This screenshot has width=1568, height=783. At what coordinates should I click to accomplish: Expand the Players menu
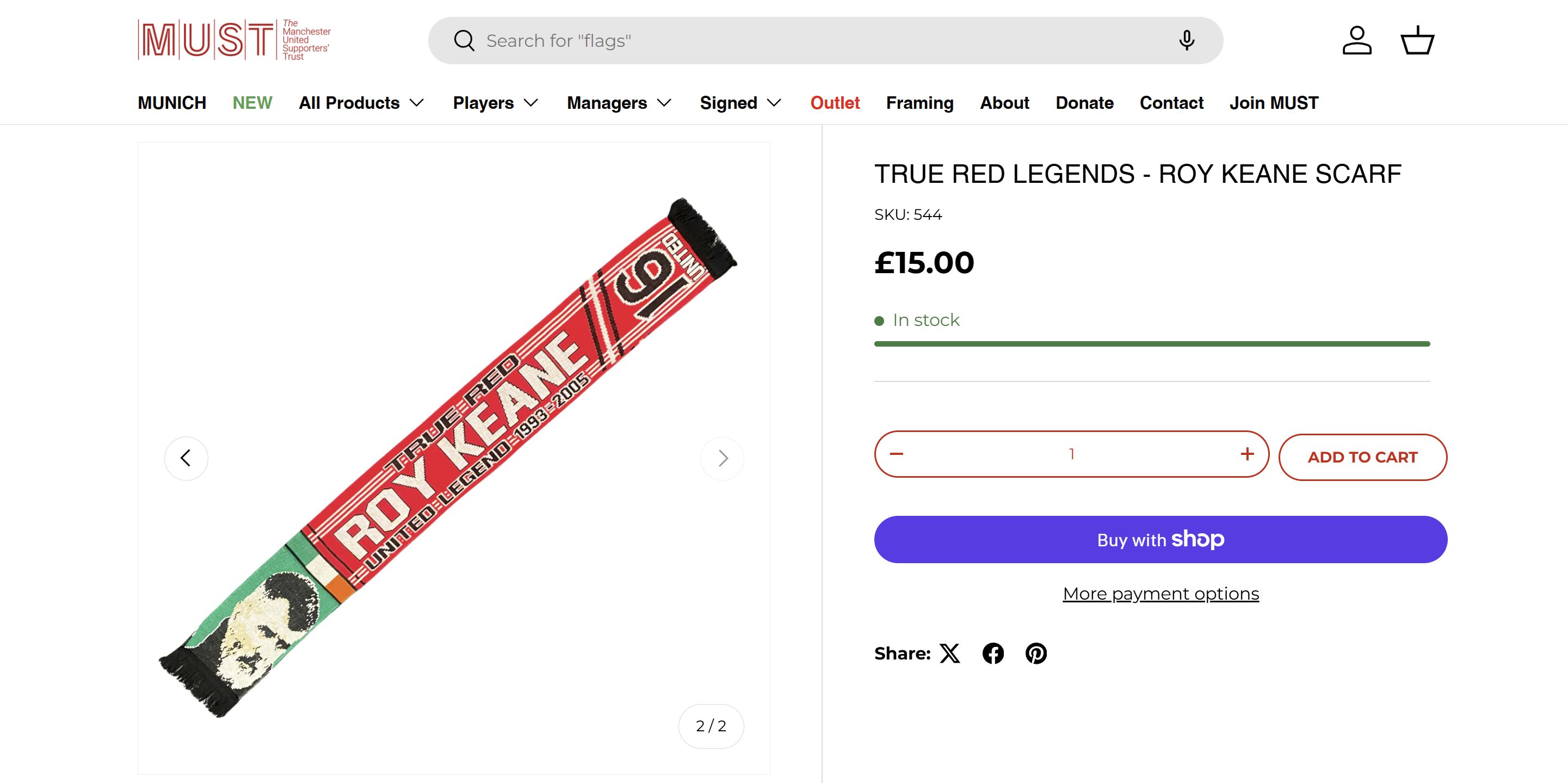click(496, 103)
